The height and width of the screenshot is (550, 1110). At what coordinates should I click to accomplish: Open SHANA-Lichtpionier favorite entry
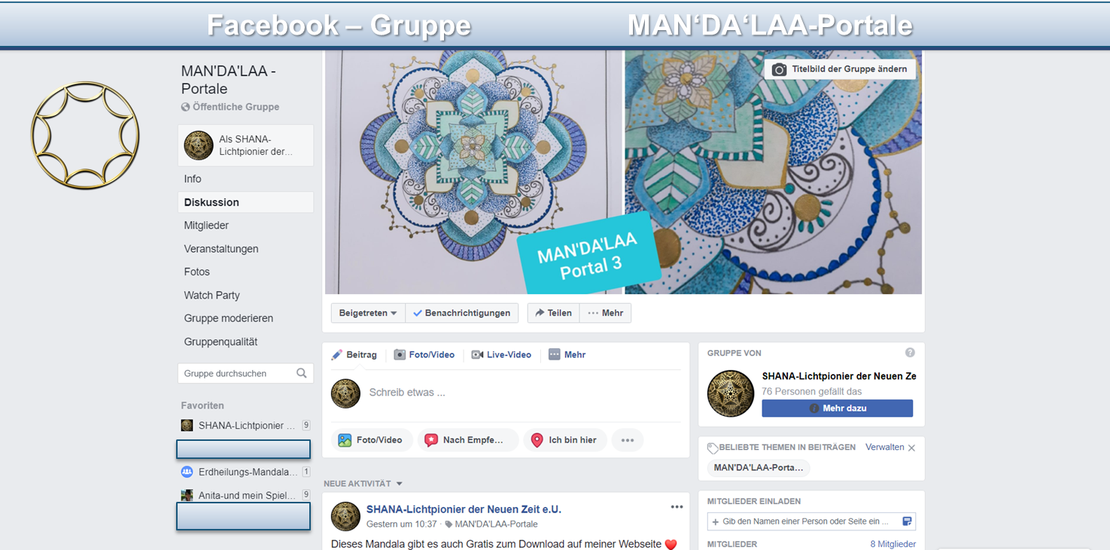click(x=246, y=425)
